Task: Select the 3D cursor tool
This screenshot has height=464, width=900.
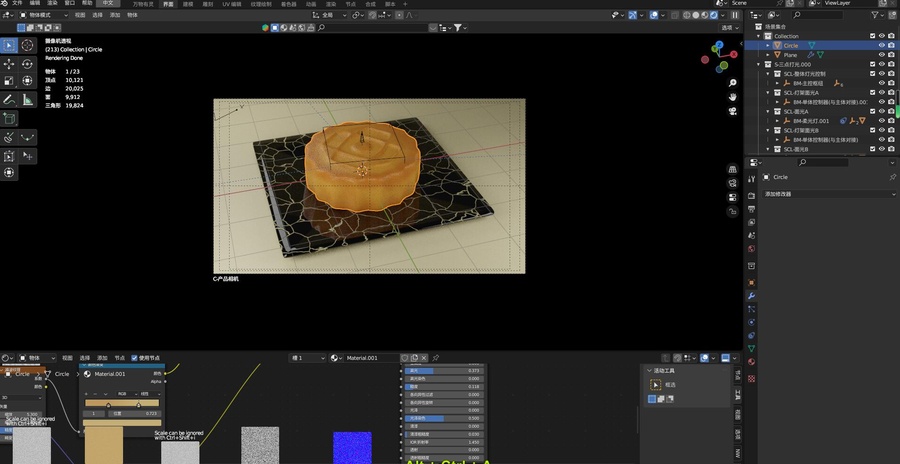Action: [27, 45]
